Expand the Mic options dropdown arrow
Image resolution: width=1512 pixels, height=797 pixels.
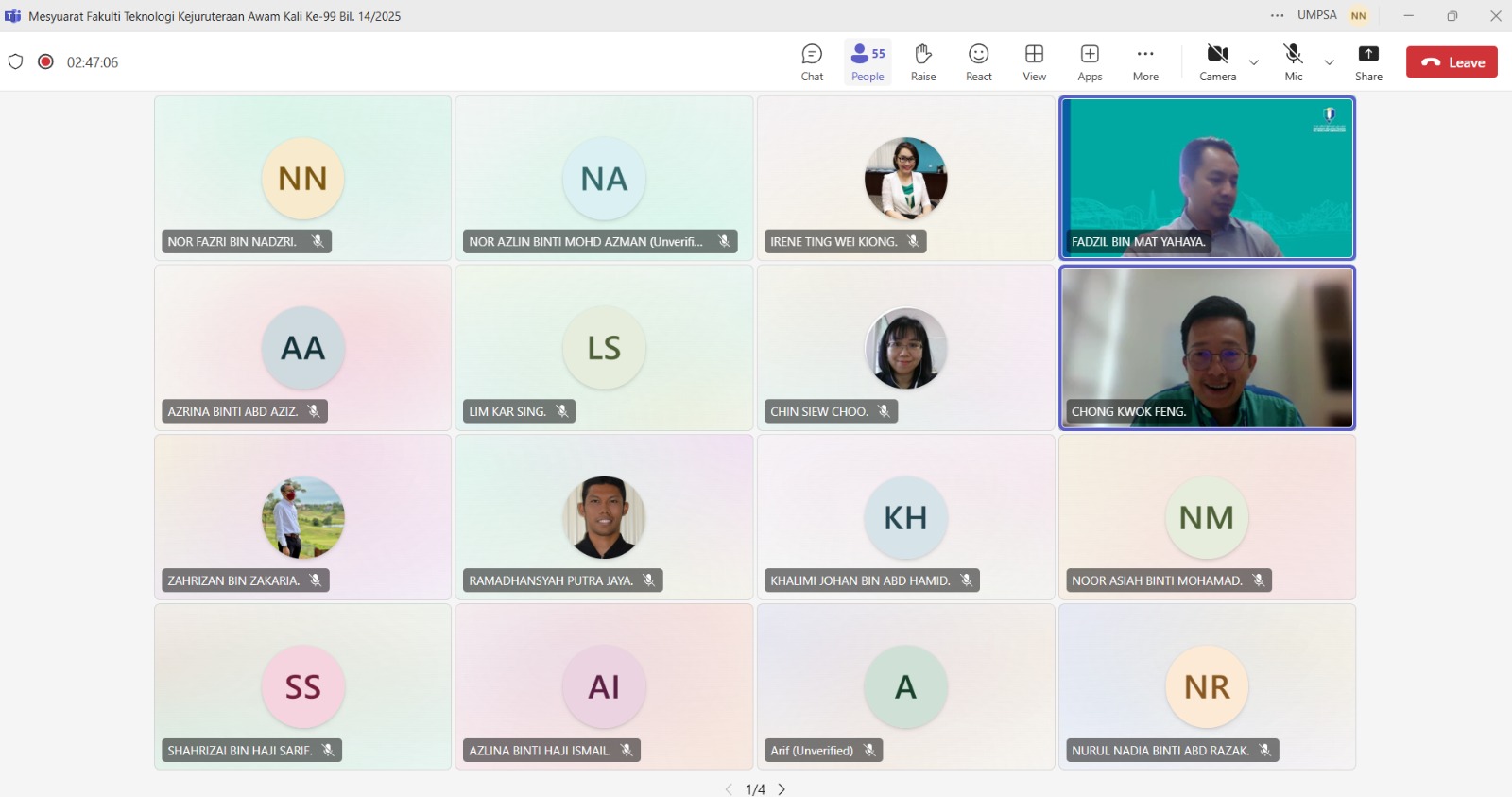[1329, 62]
